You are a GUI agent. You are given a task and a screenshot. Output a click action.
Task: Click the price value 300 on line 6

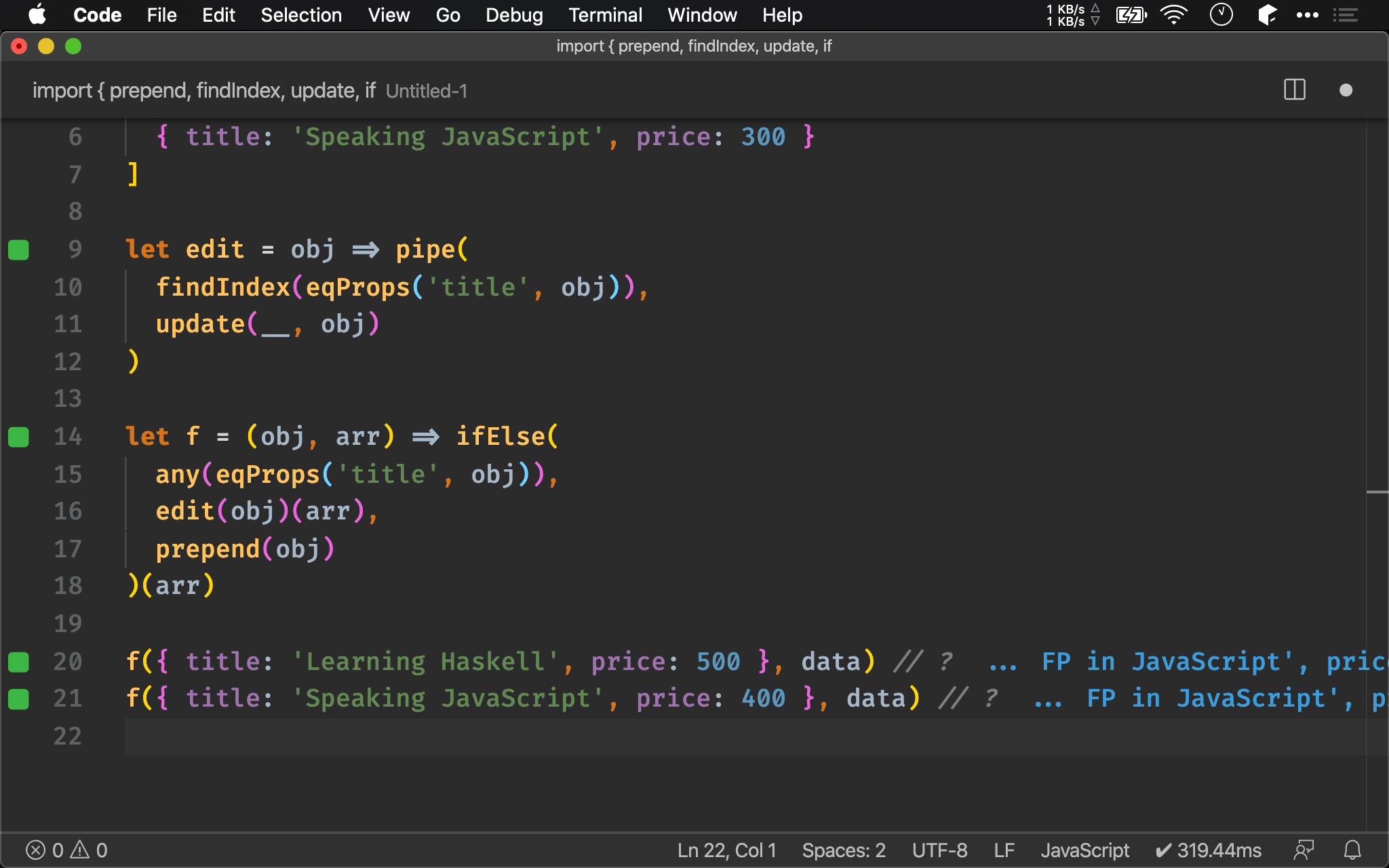tap(764, 137)
